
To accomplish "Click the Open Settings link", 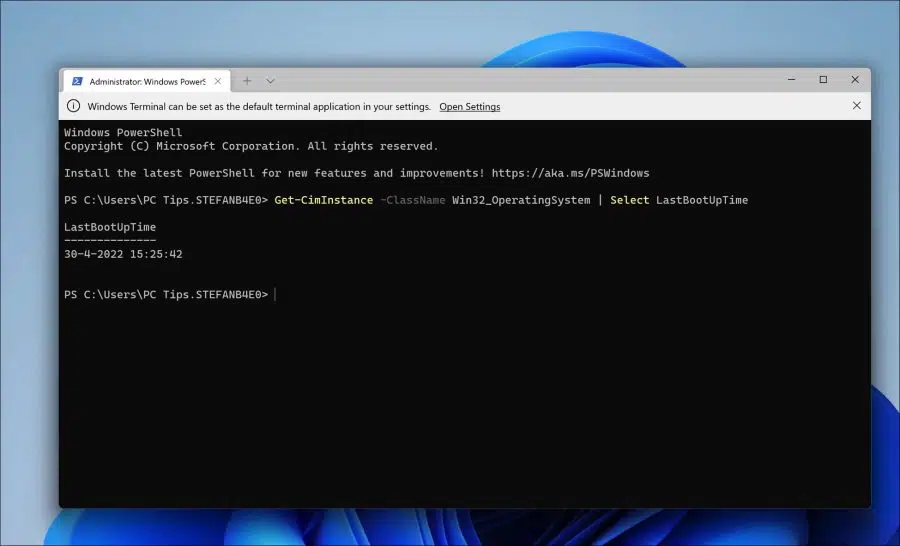I will (x=470, y=106).
